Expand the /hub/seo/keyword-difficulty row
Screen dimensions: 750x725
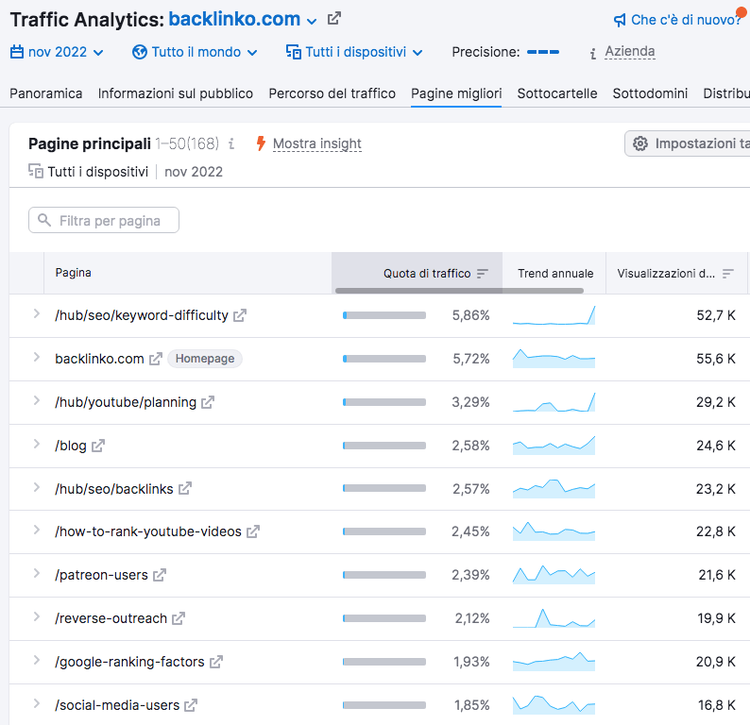coord(36,314)
